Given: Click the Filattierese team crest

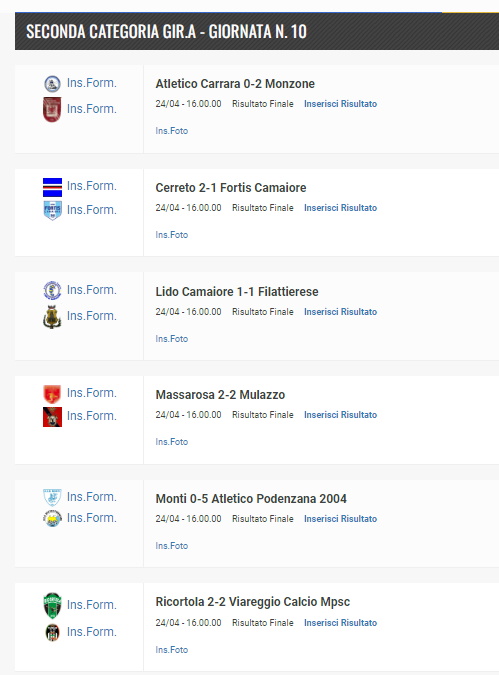Looking at the screenshot, I should coord(52,316).
